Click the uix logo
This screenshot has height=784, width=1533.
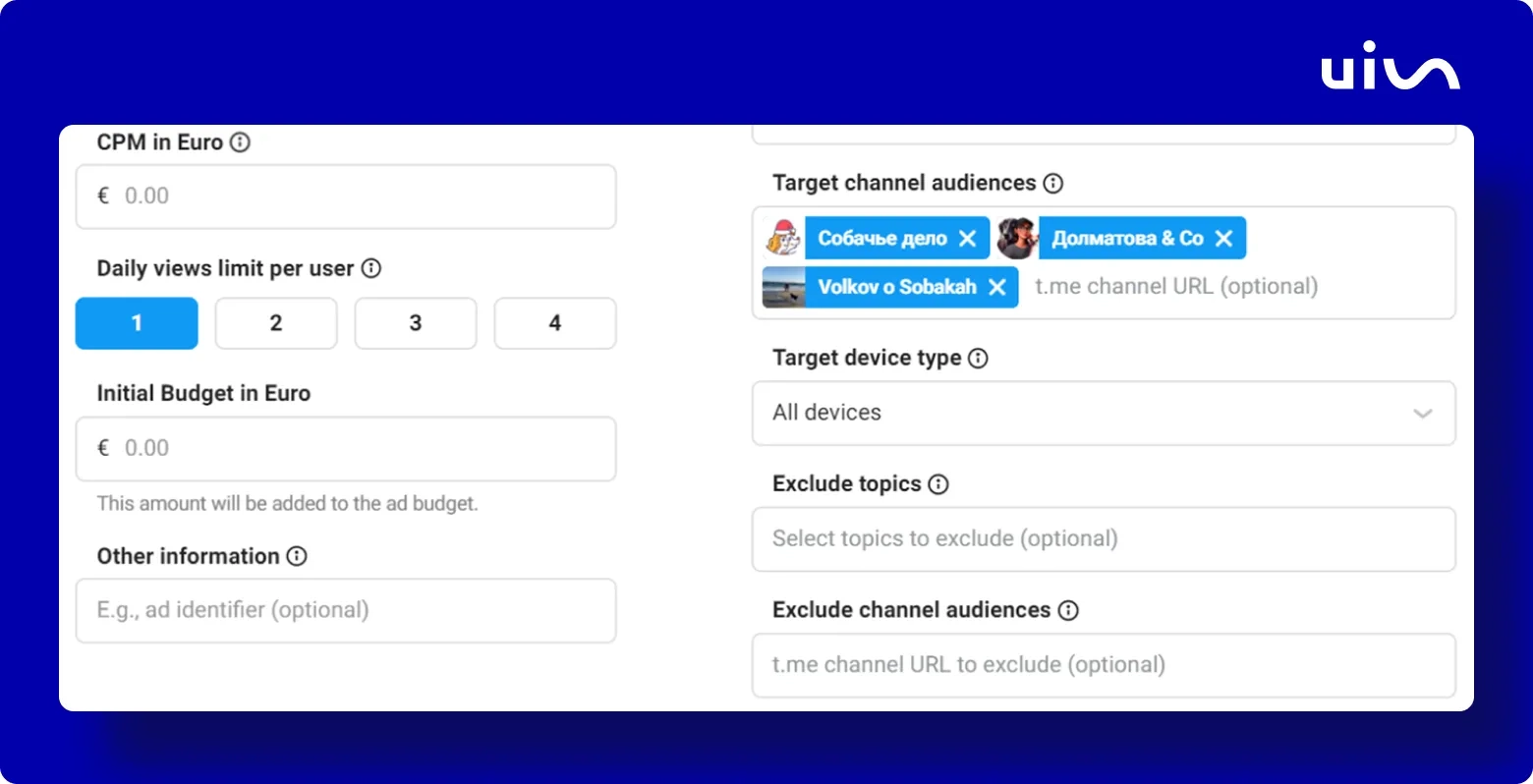pyautogui.click(x=1391, y=66)
